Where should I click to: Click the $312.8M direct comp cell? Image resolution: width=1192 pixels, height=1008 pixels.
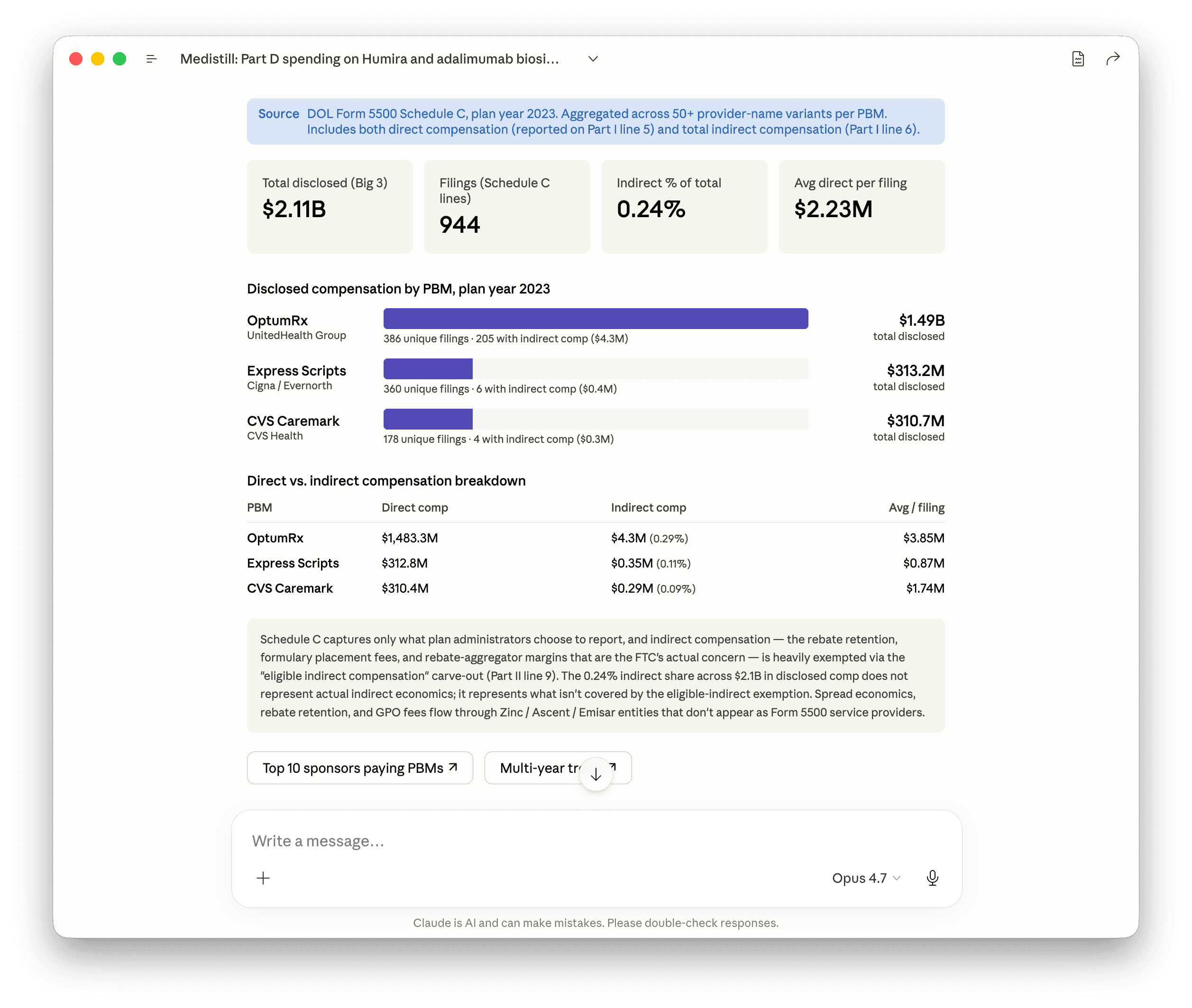tap(404, 563)
